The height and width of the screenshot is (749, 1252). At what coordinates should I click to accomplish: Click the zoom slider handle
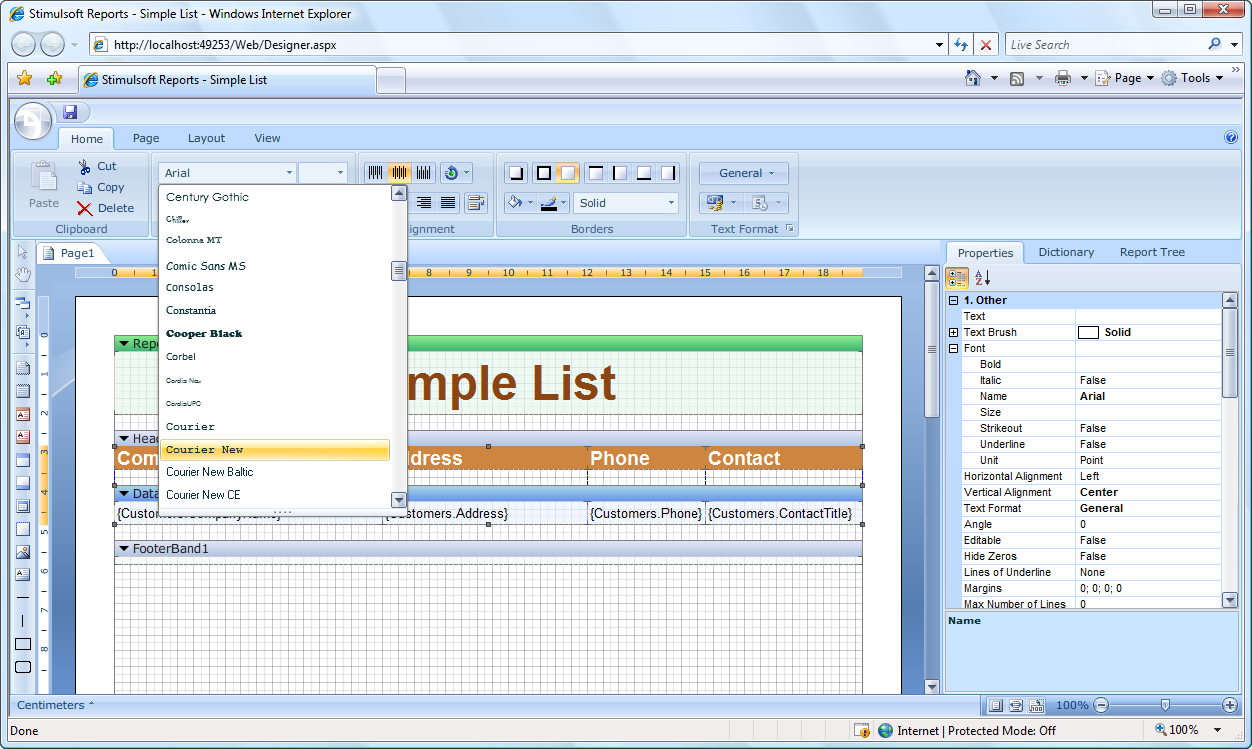[x=1165, y=705]
